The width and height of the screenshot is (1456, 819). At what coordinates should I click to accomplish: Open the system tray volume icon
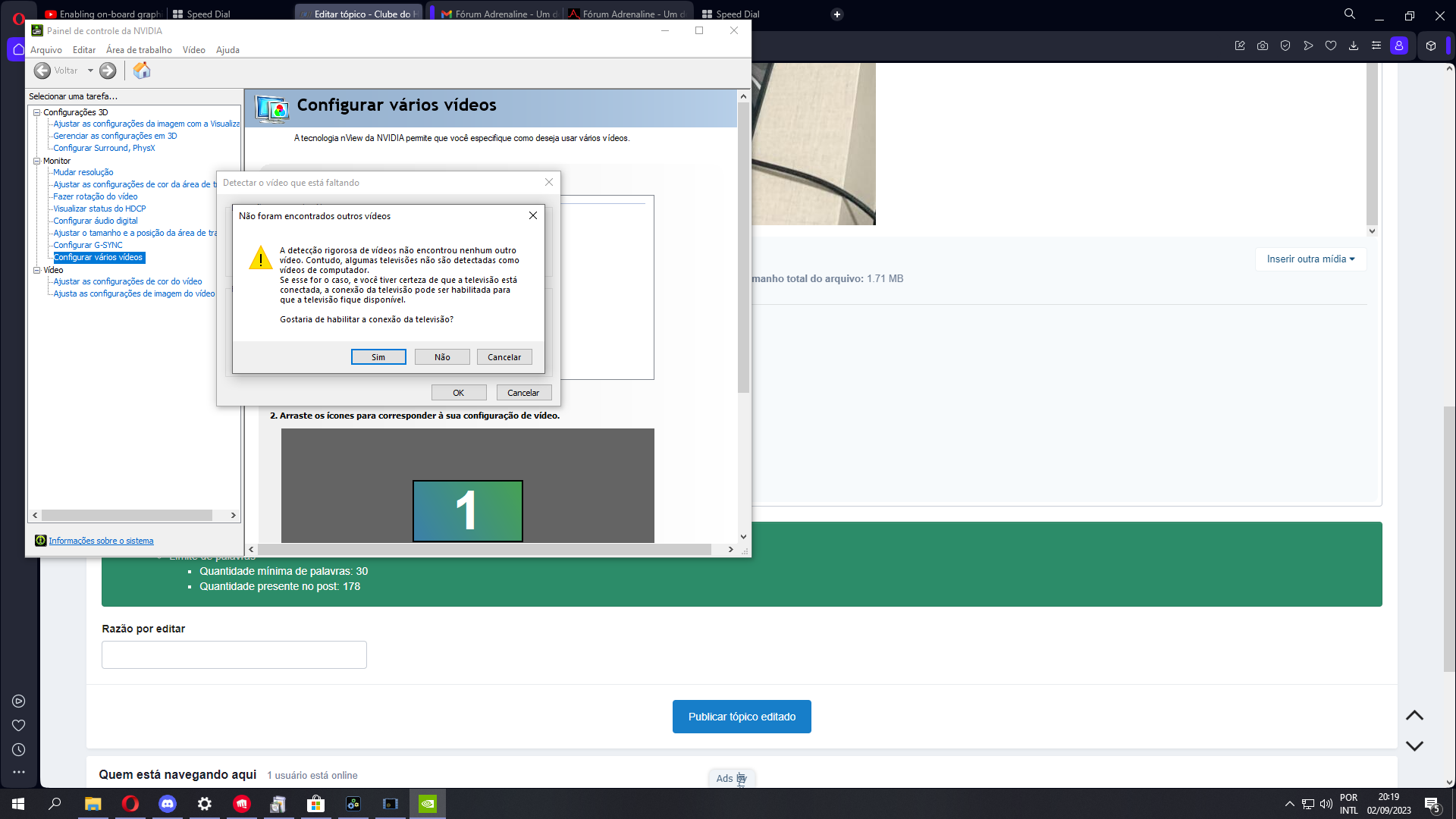[1326, 804]
